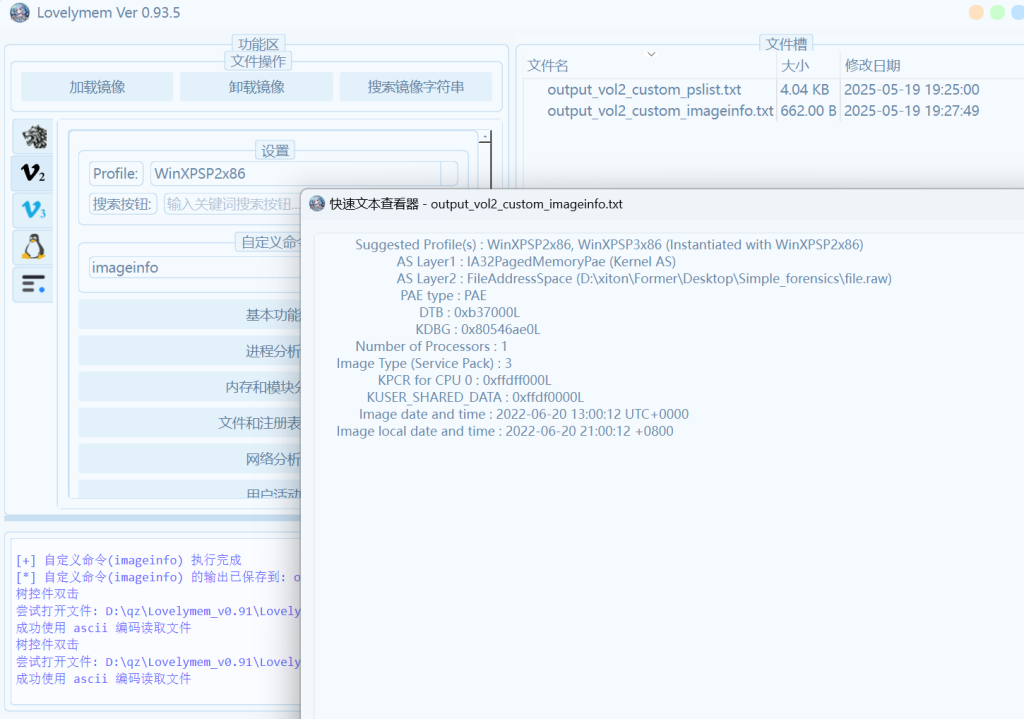
Task: Switch to the Volatility 3 sidebar tab
Action: coord(33,210)
